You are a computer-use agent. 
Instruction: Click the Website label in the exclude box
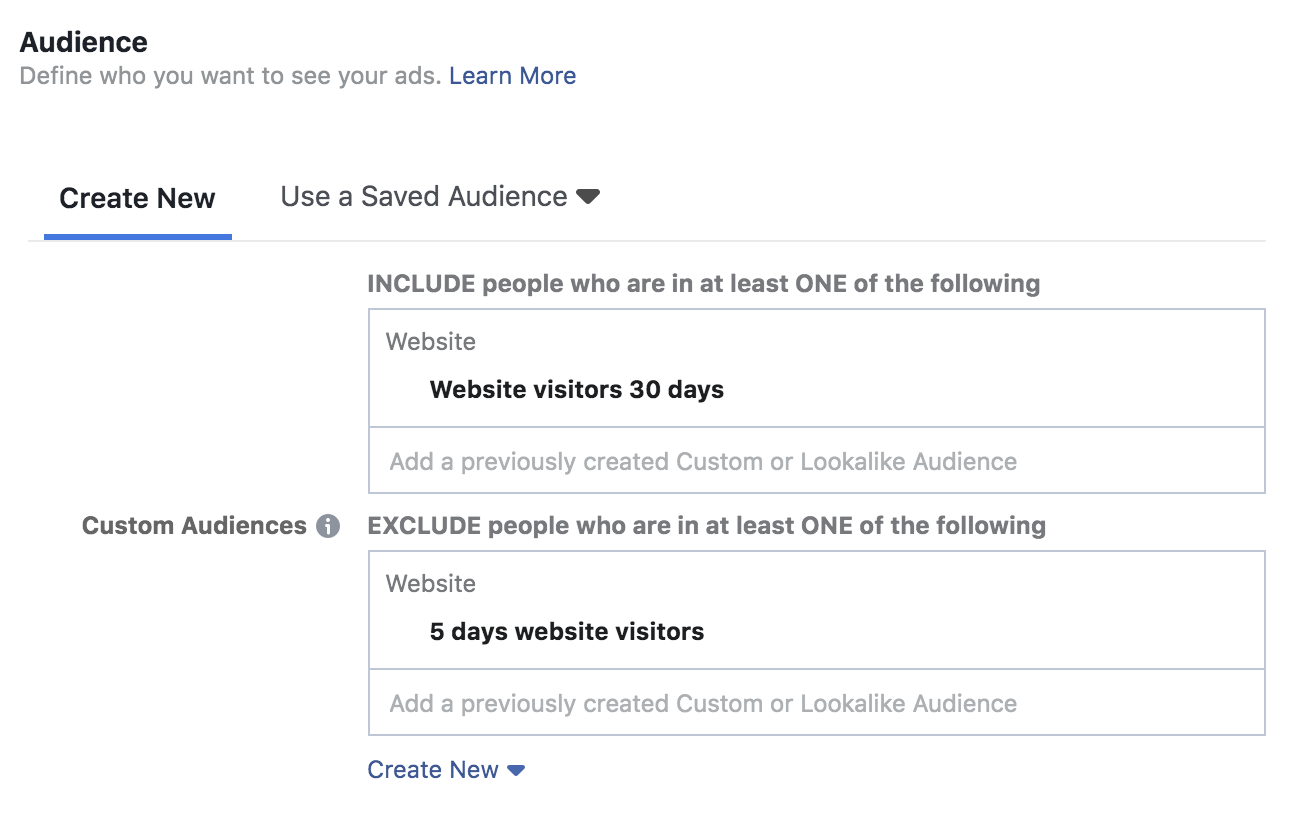coord(431,584)
